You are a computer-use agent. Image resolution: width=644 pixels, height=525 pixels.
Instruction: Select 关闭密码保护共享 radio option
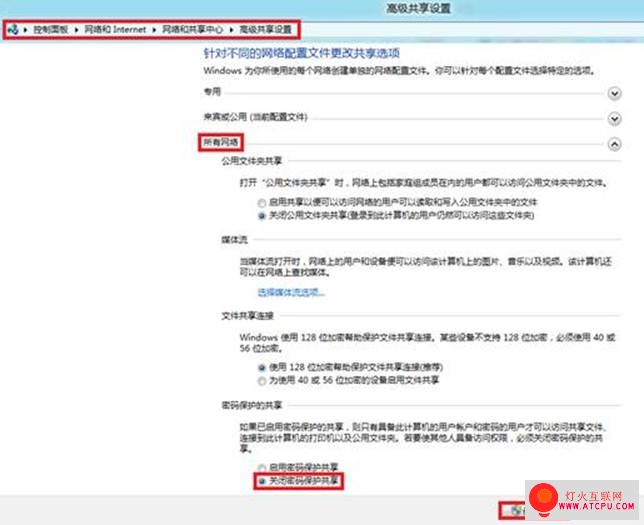(262, 481)
